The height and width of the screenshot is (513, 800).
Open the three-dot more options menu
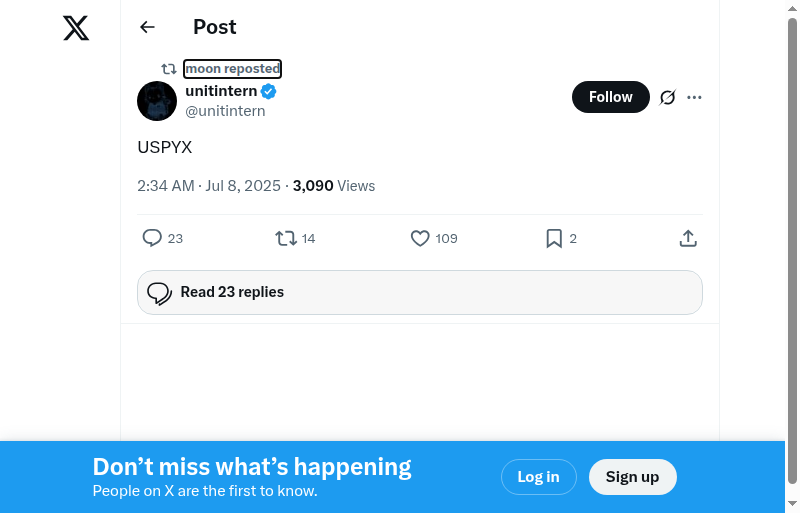pos(695,97)
